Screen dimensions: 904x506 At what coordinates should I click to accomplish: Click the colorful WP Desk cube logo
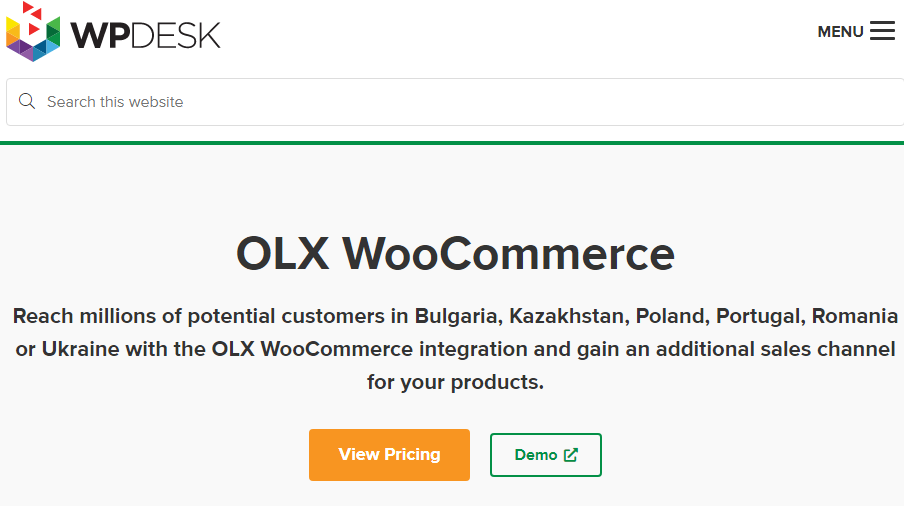coord(33,32)
